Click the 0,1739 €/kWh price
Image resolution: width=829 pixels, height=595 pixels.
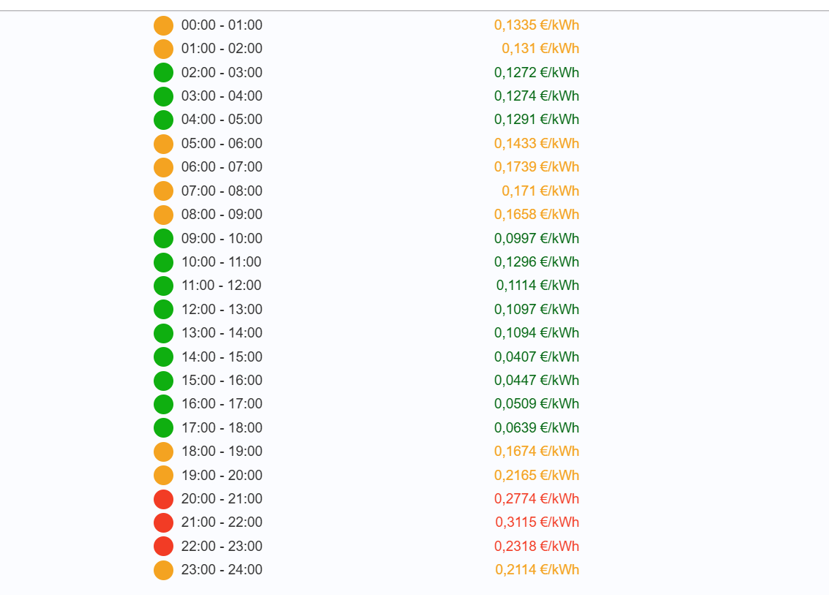536,167
